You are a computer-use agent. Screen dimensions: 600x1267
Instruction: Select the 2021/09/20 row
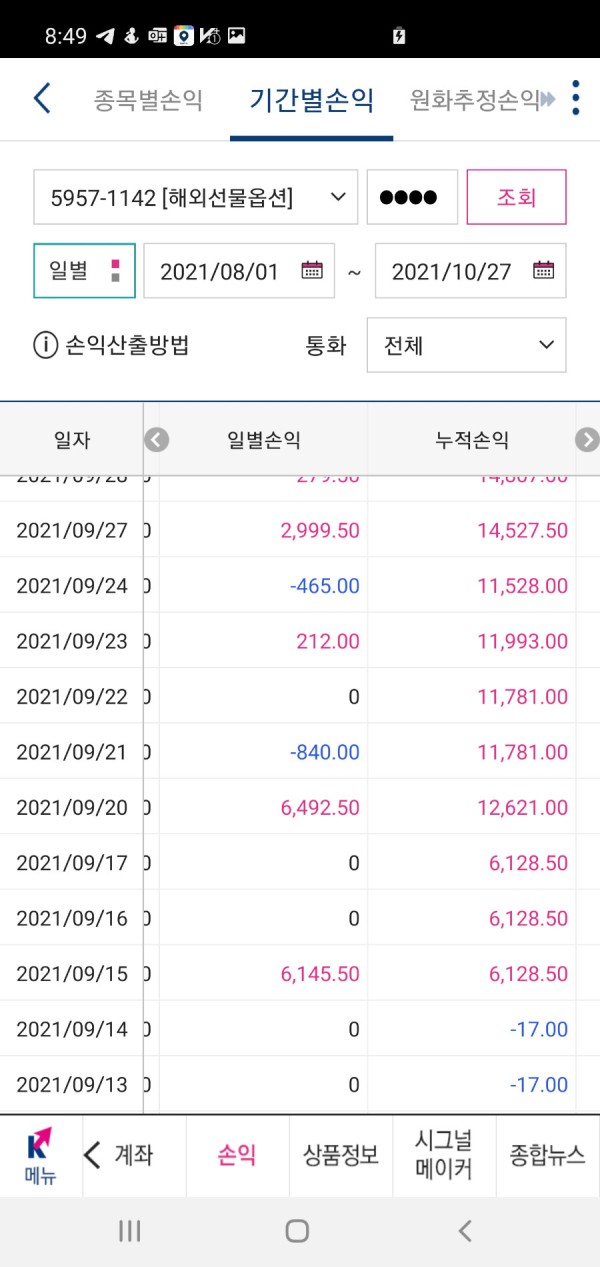click(x=300, y=807)
